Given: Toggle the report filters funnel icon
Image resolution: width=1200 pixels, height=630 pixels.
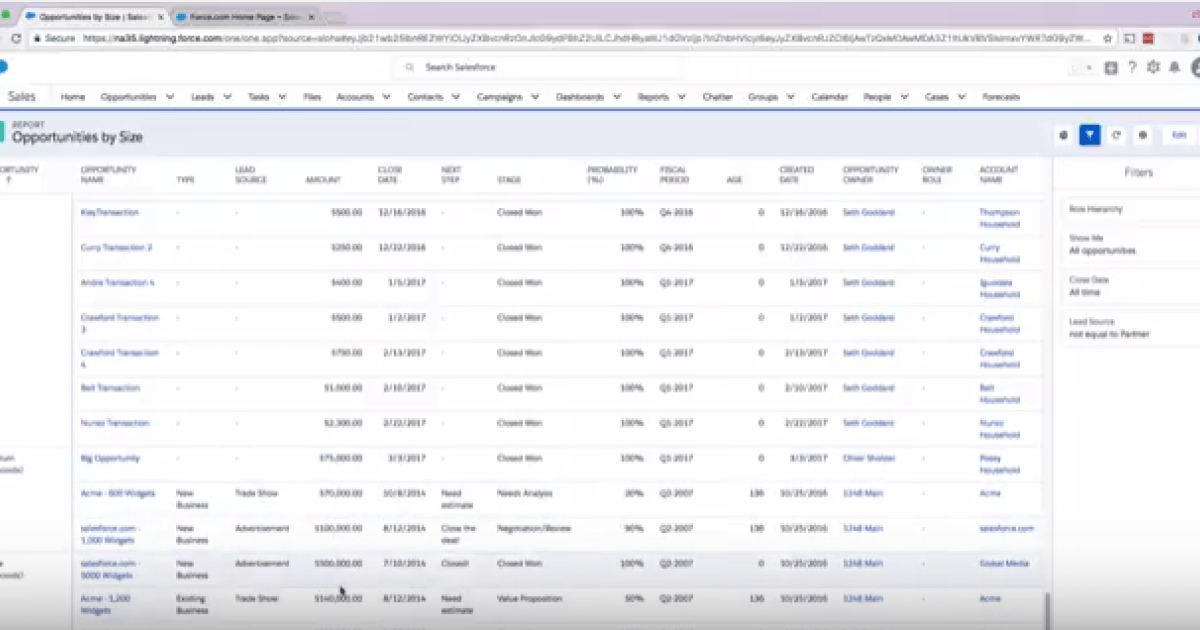Looking at the screenshot, I should 1090,135.
